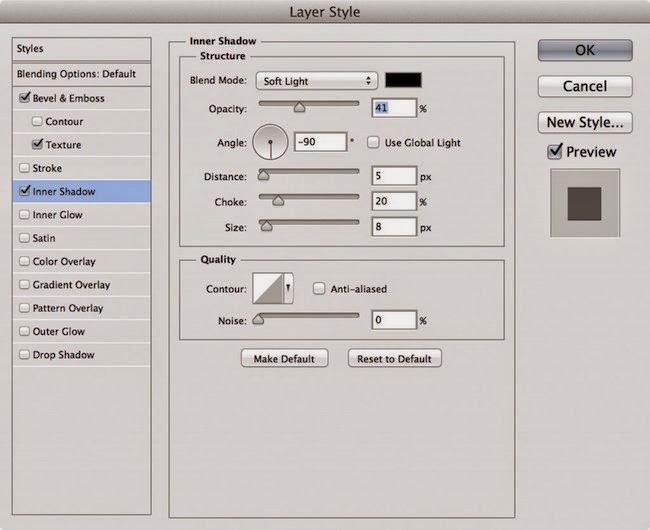650x530 pixels.
Task: Click the Angle dial control
Action: [270, 142]
